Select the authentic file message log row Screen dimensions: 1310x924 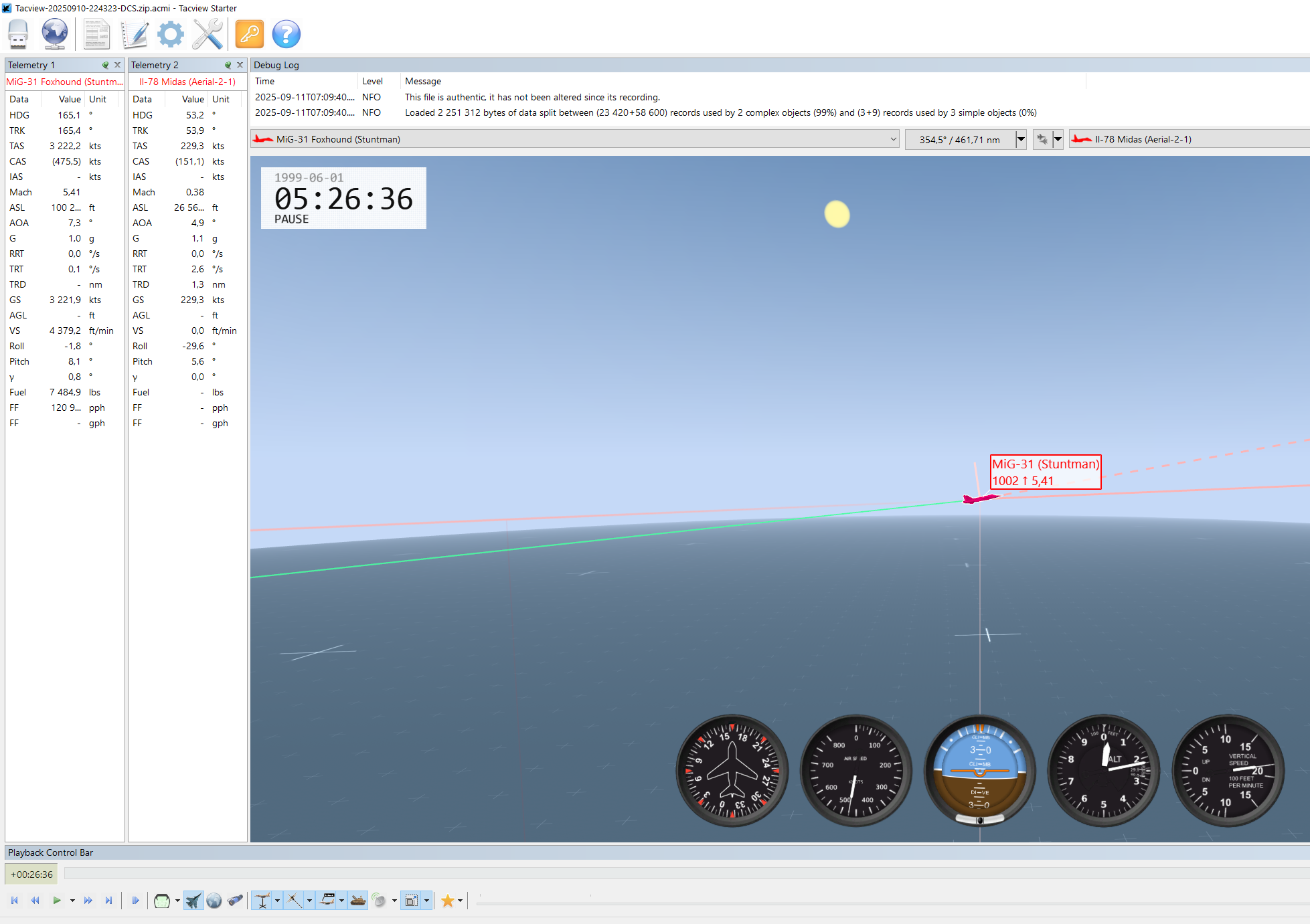780,97
